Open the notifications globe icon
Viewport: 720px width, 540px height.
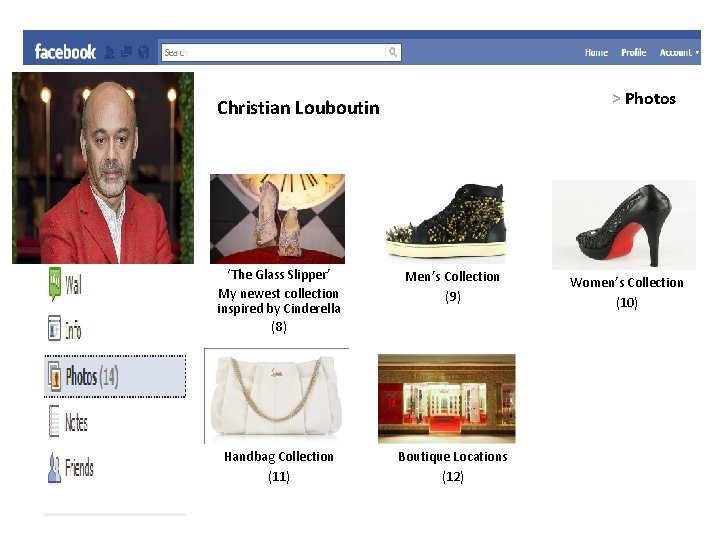tap(144, 52)
